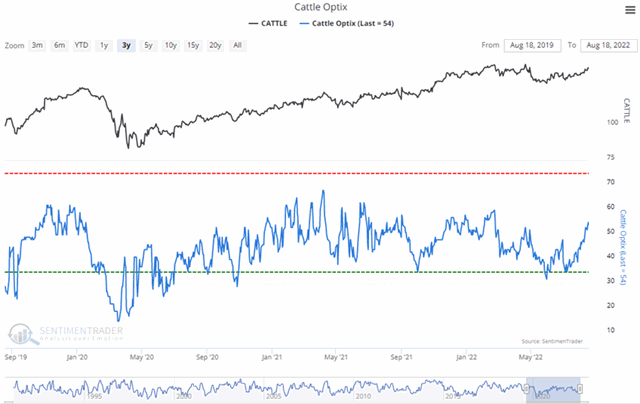
Task: Select the 3m zoom range
Action: (x=37, y=45)
